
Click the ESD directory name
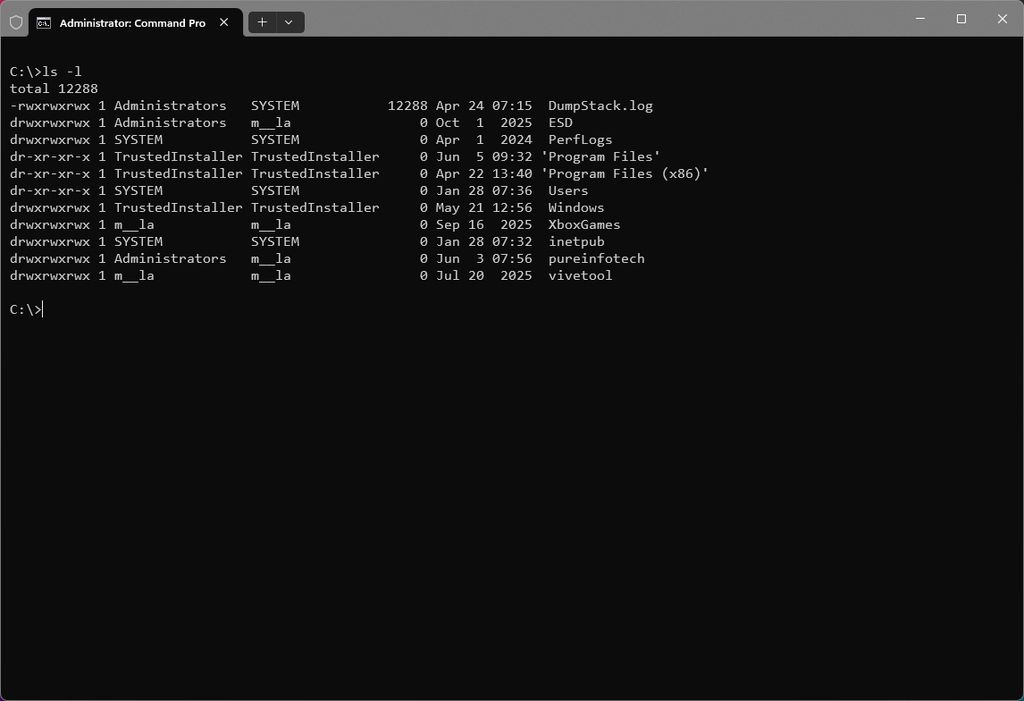pyautogui.click(x=560, y=123)
